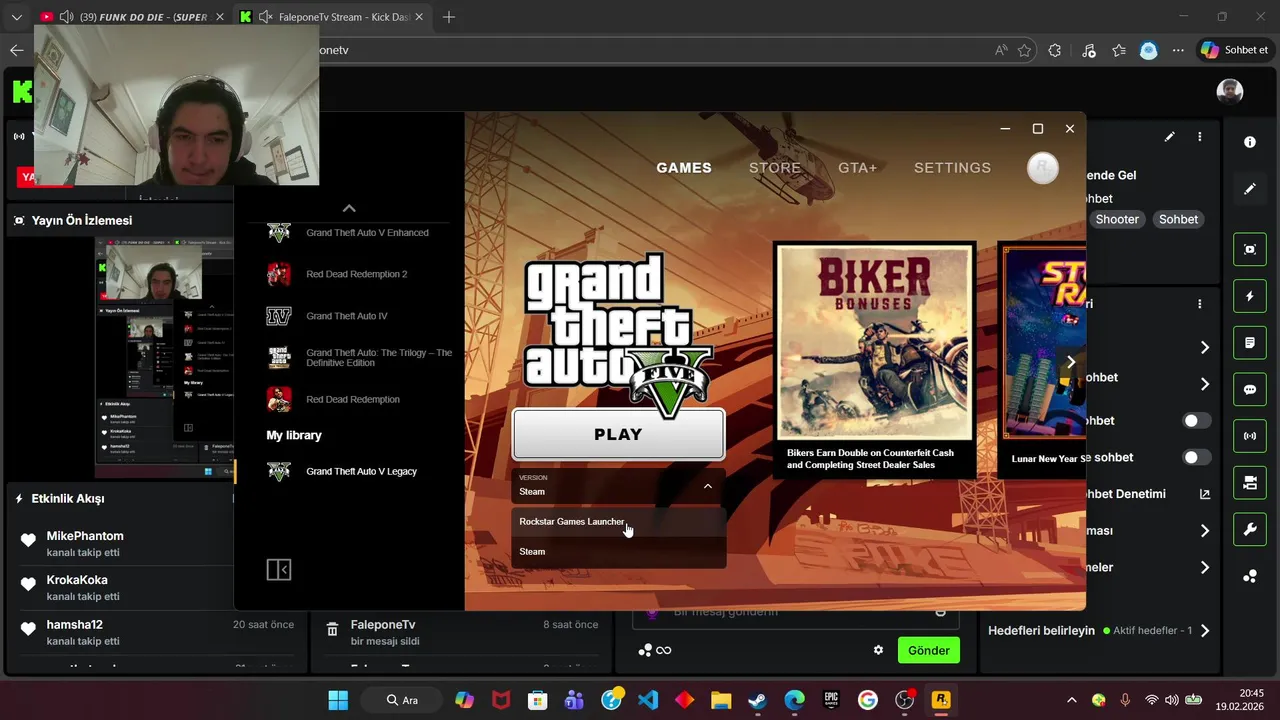Edit stream info with pencil icon
1280x720 pixels.
tap(1170, 137)
